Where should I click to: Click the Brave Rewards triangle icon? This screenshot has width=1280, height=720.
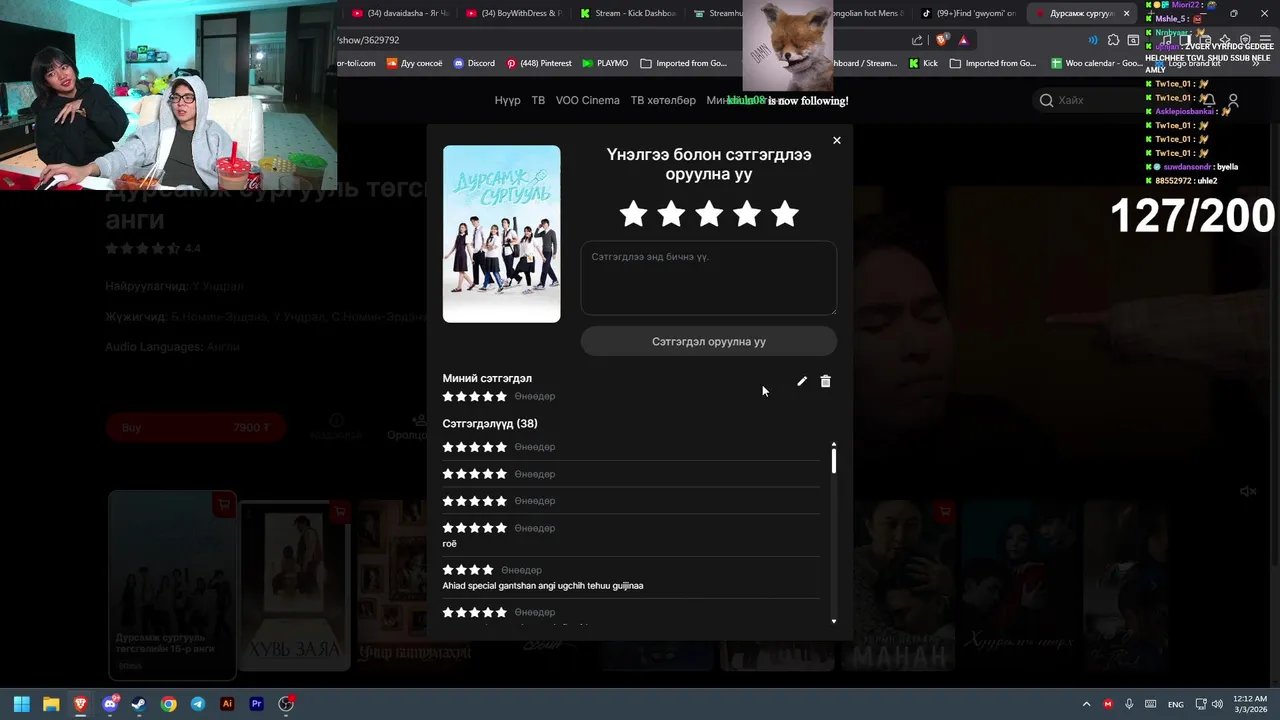963,40
